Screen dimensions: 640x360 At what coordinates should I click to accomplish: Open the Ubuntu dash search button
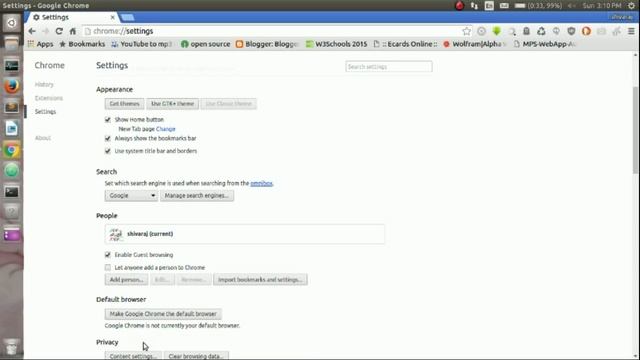[11, 23]
